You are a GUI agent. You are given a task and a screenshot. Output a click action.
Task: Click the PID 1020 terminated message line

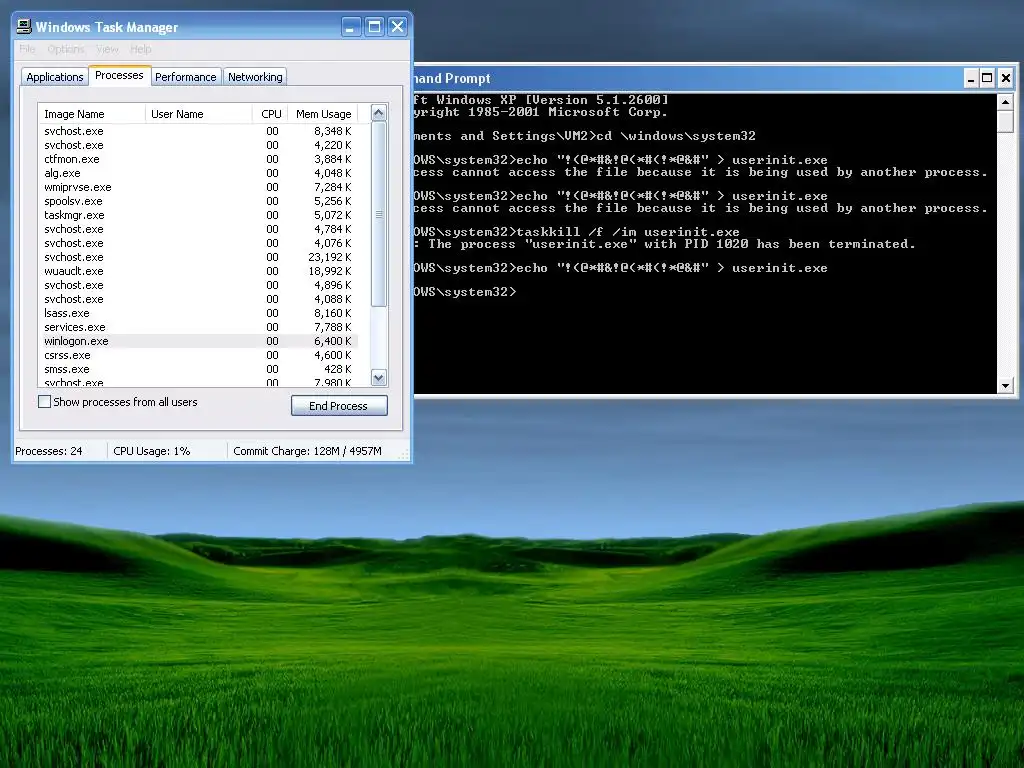[664, 244]
